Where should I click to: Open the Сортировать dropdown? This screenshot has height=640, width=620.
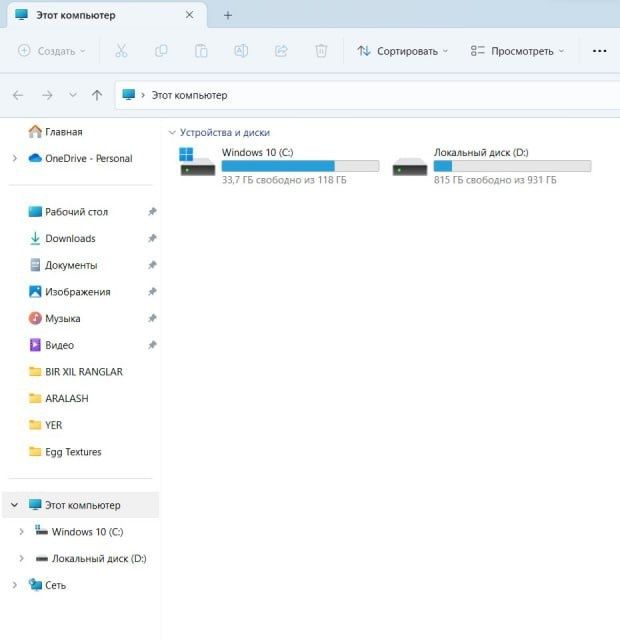[x=402, y=51]
